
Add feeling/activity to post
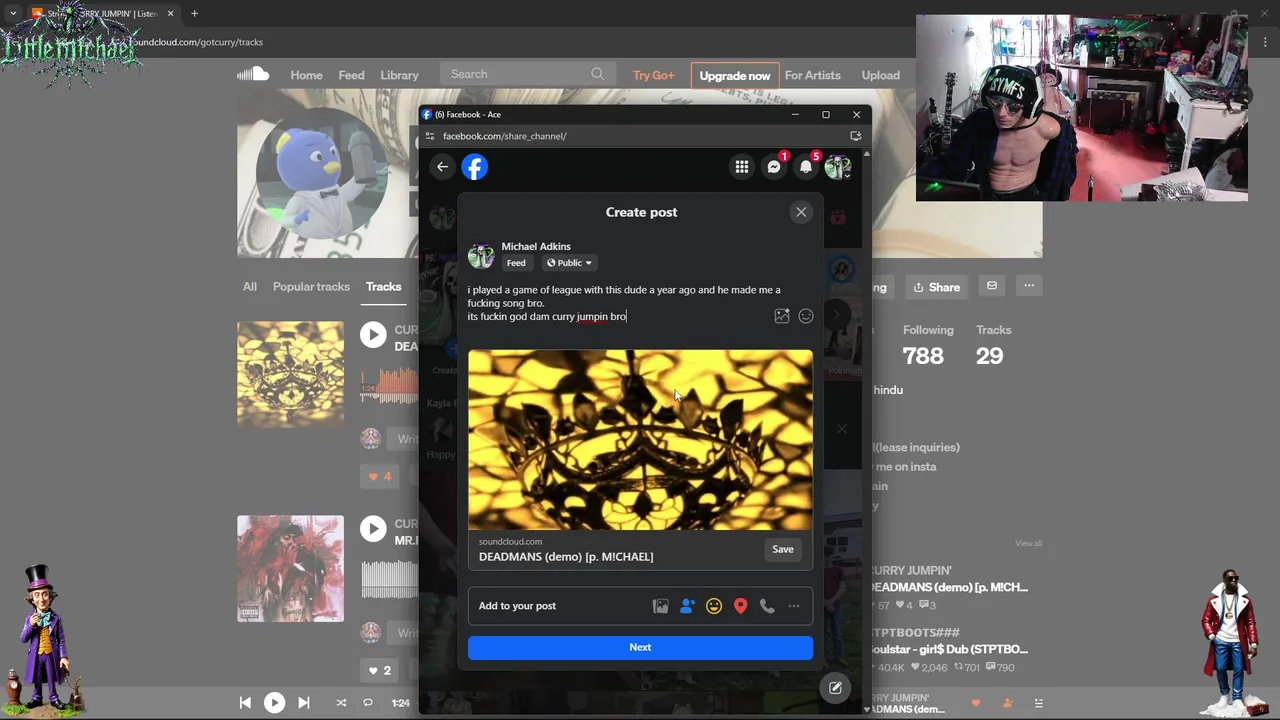pyautogui.click(x=714, y=606)
